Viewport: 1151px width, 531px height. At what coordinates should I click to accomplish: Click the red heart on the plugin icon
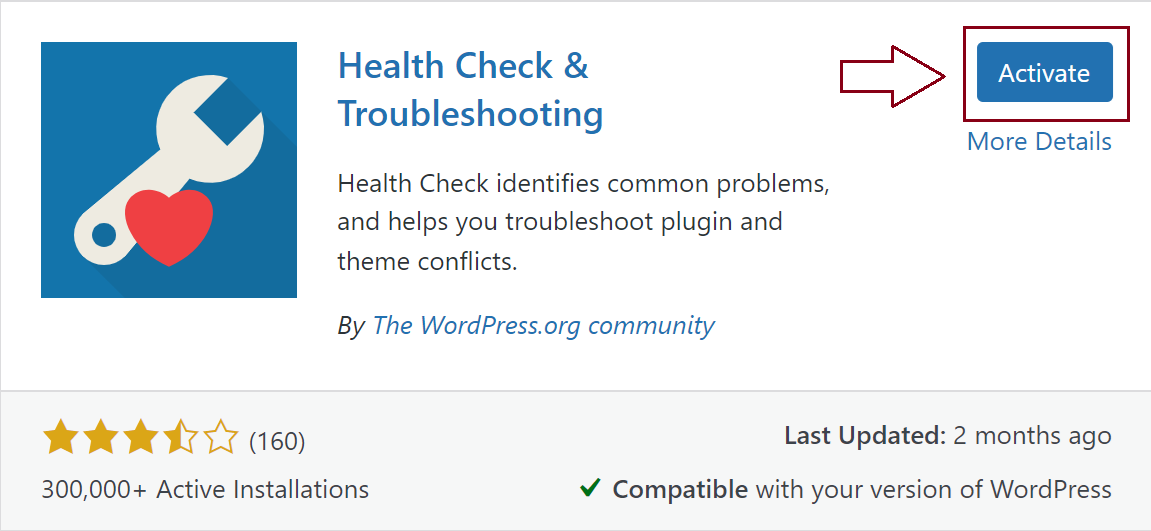coord(170,224)
